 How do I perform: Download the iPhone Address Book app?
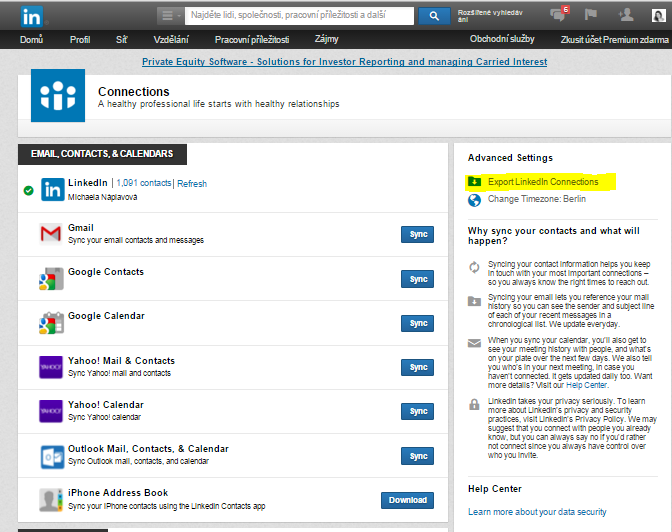pyautogui.click(x=407, y=500)
